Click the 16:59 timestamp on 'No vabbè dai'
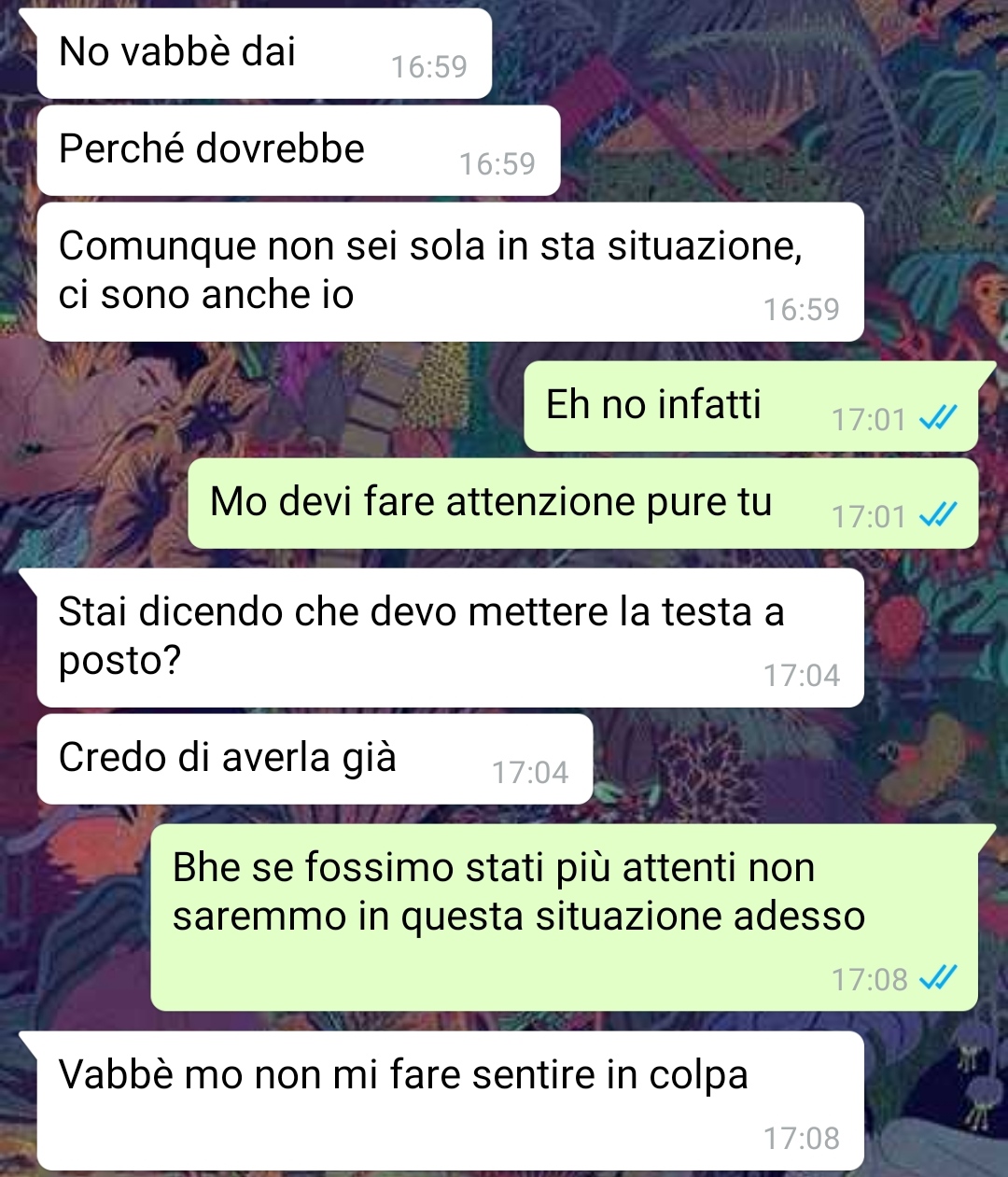The height and width of the screenshot is (1177, 1008). [x=429, y=67]
